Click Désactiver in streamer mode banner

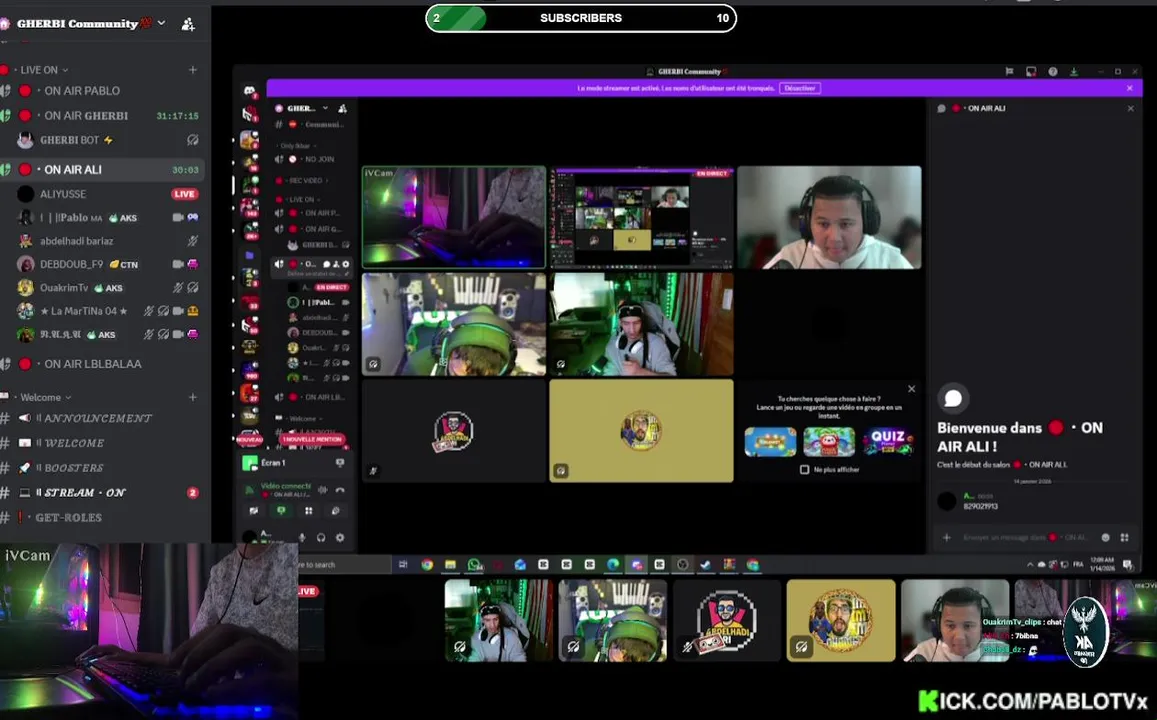800,88
